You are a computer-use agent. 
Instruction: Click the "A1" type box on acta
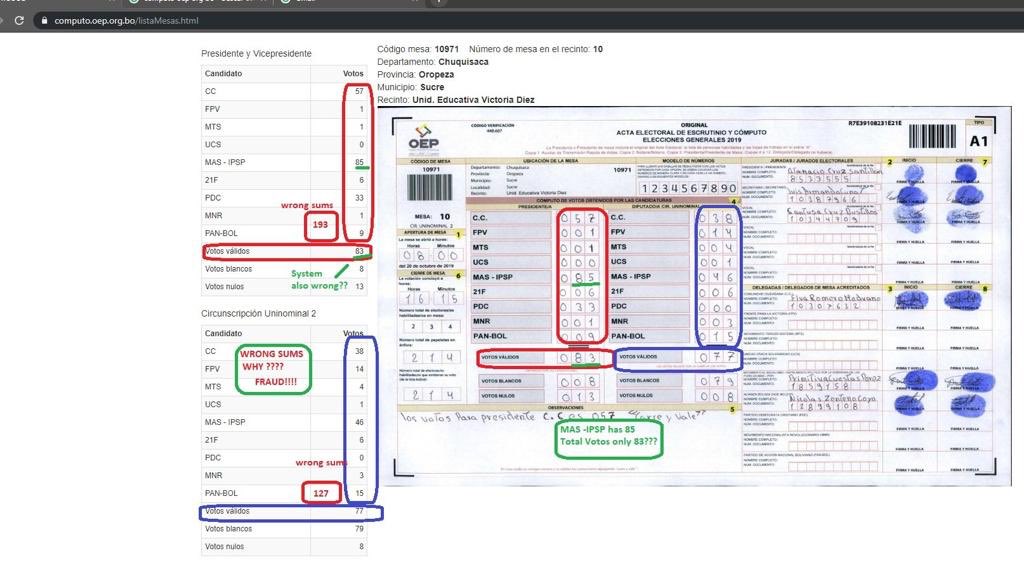(979, 140)
